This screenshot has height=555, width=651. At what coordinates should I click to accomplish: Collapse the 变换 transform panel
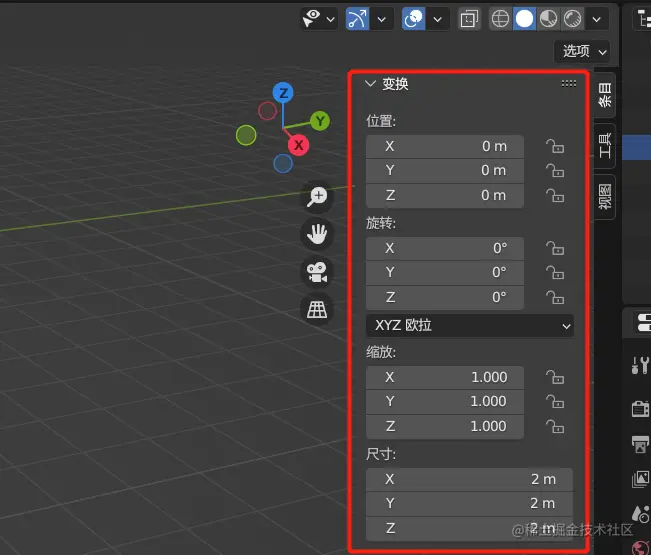(370, 83)
